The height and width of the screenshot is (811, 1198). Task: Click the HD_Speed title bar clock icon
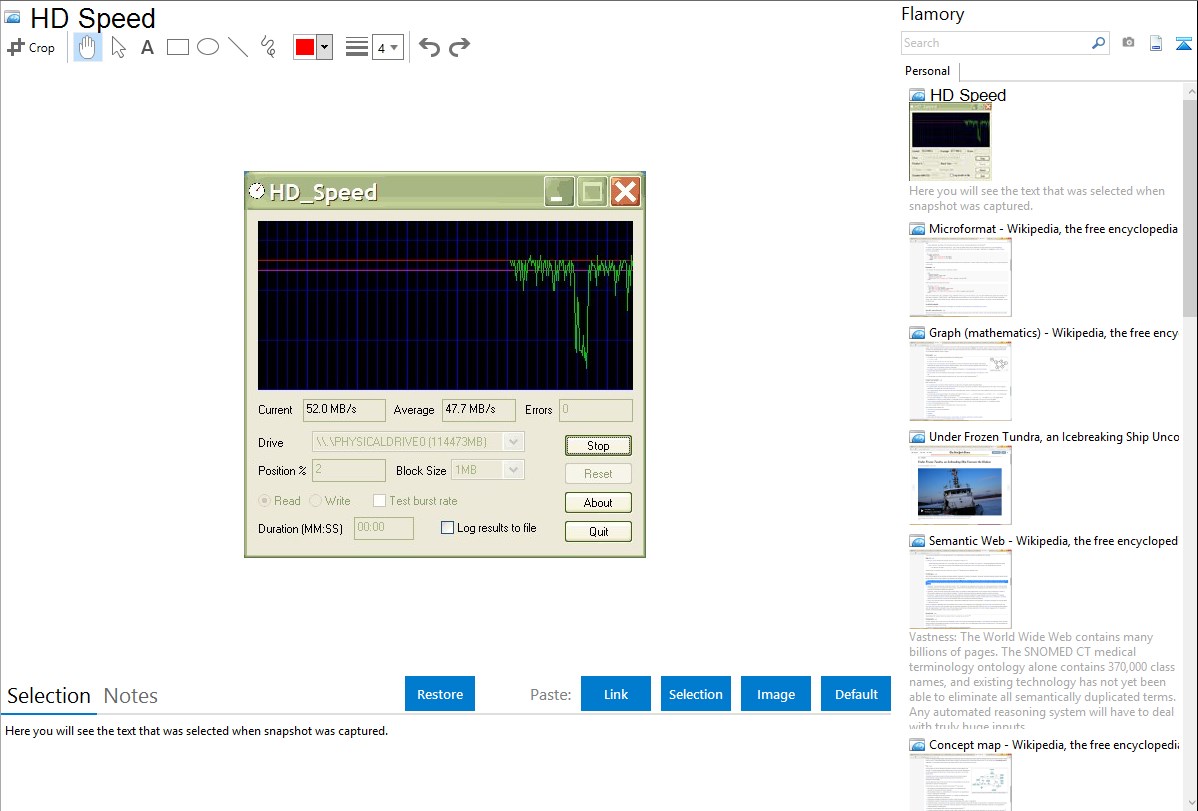pos(257,191)
